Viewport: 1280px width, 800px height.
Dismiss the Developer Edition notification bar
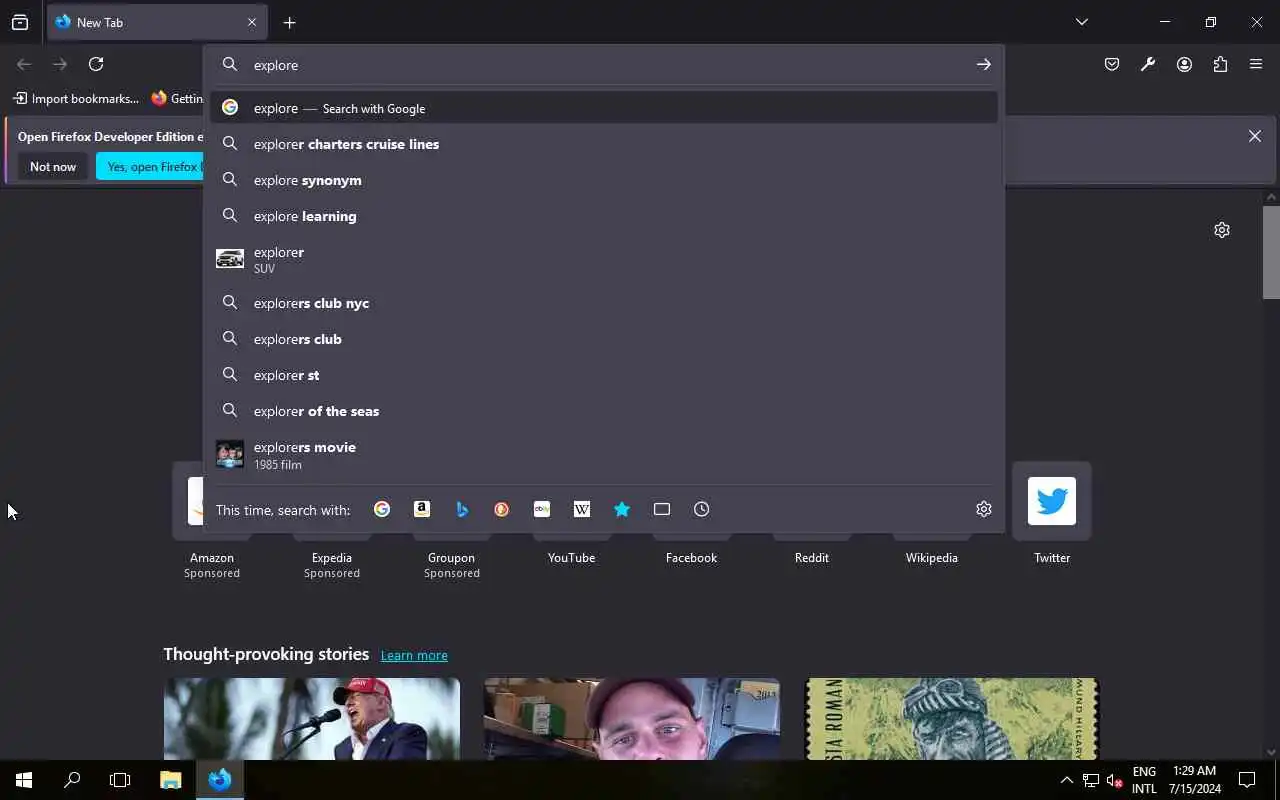click(x=1255, y=136)
